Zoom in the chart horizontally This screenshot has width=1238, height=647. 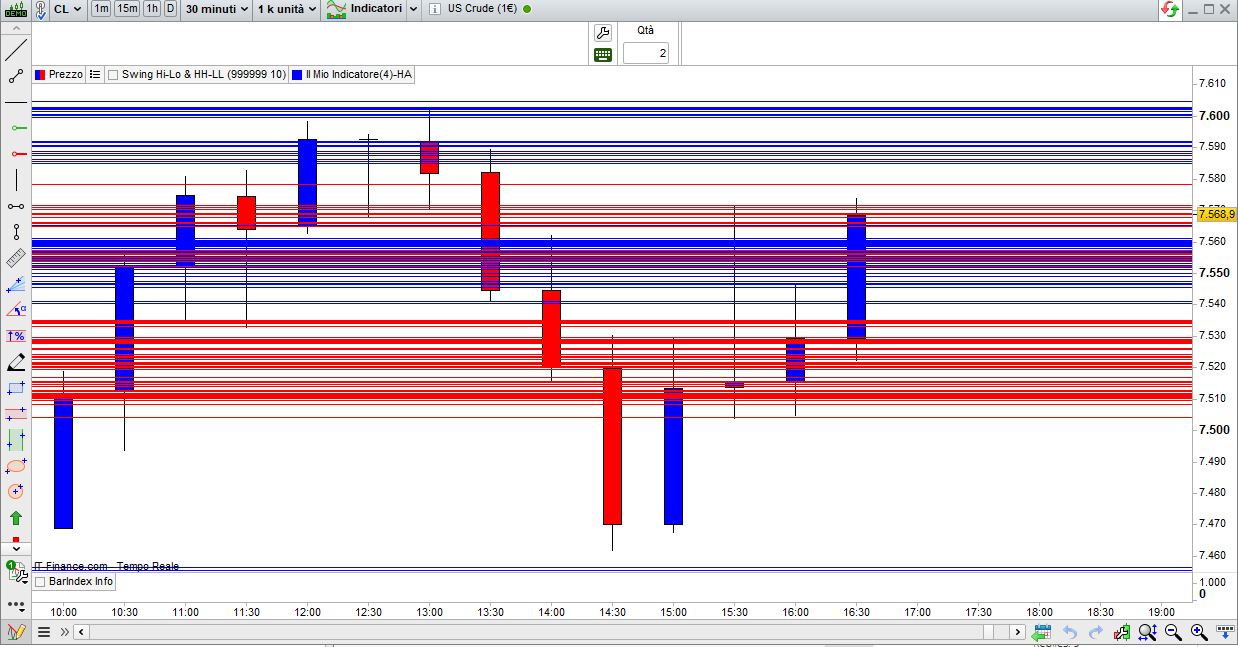(x=1198, y=632)
